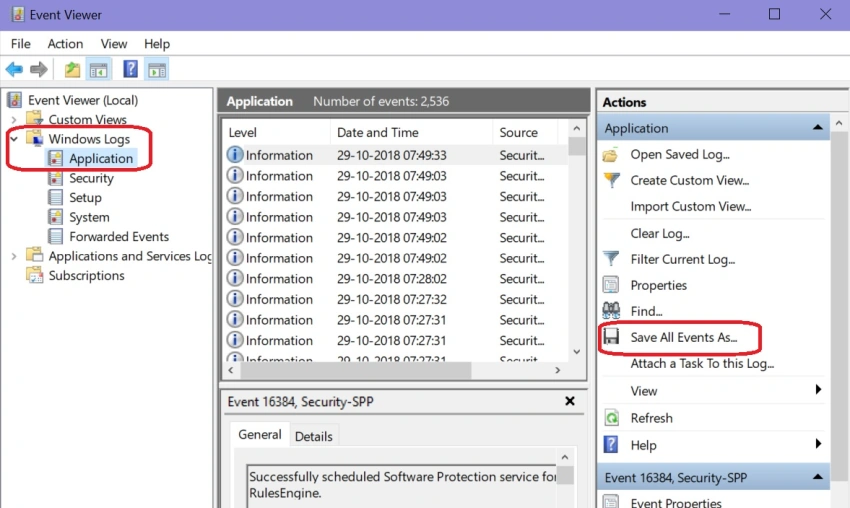Click the event description text box
The image size is (850, 508).
click(402, 485)
